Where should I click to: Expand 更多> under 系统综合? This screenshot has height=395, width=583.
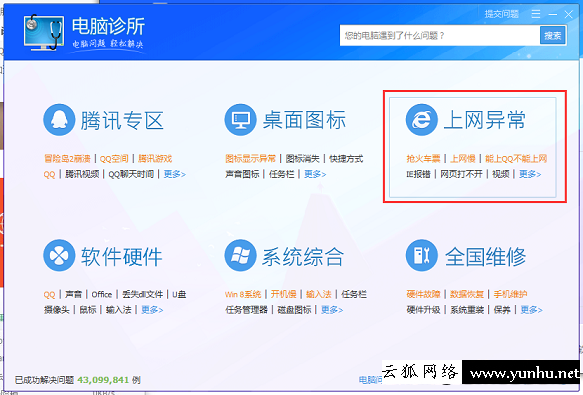[x=332, y=309]
